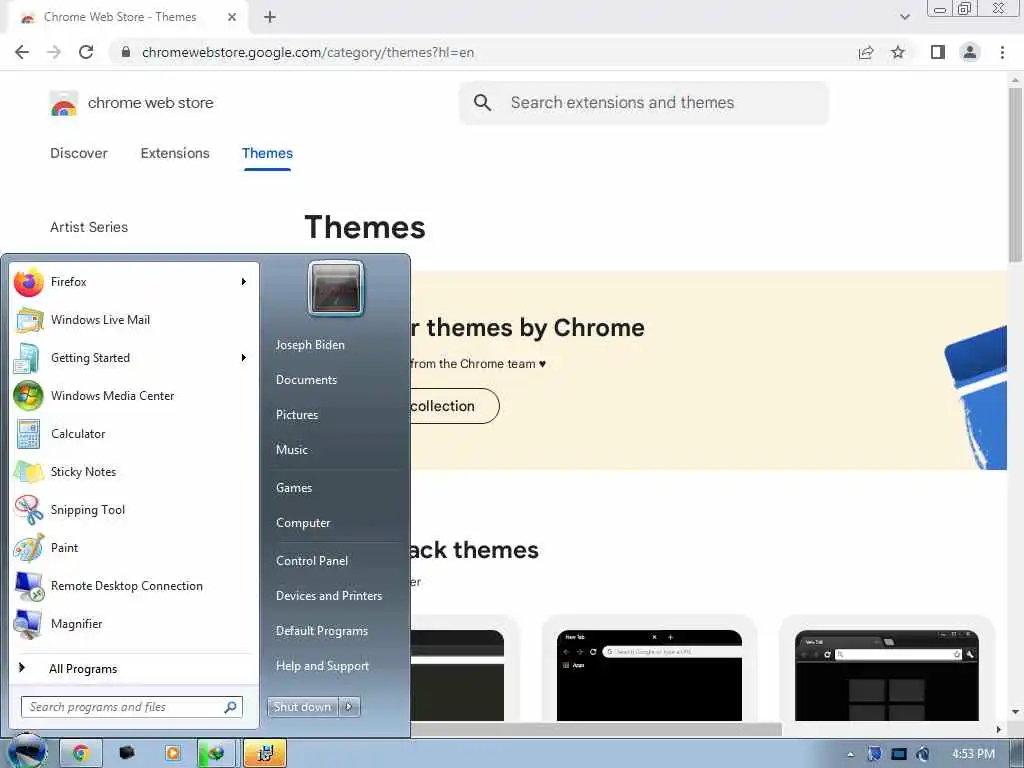
Task: Click the Chrome forward arrow button
Action: pos(54,52)
